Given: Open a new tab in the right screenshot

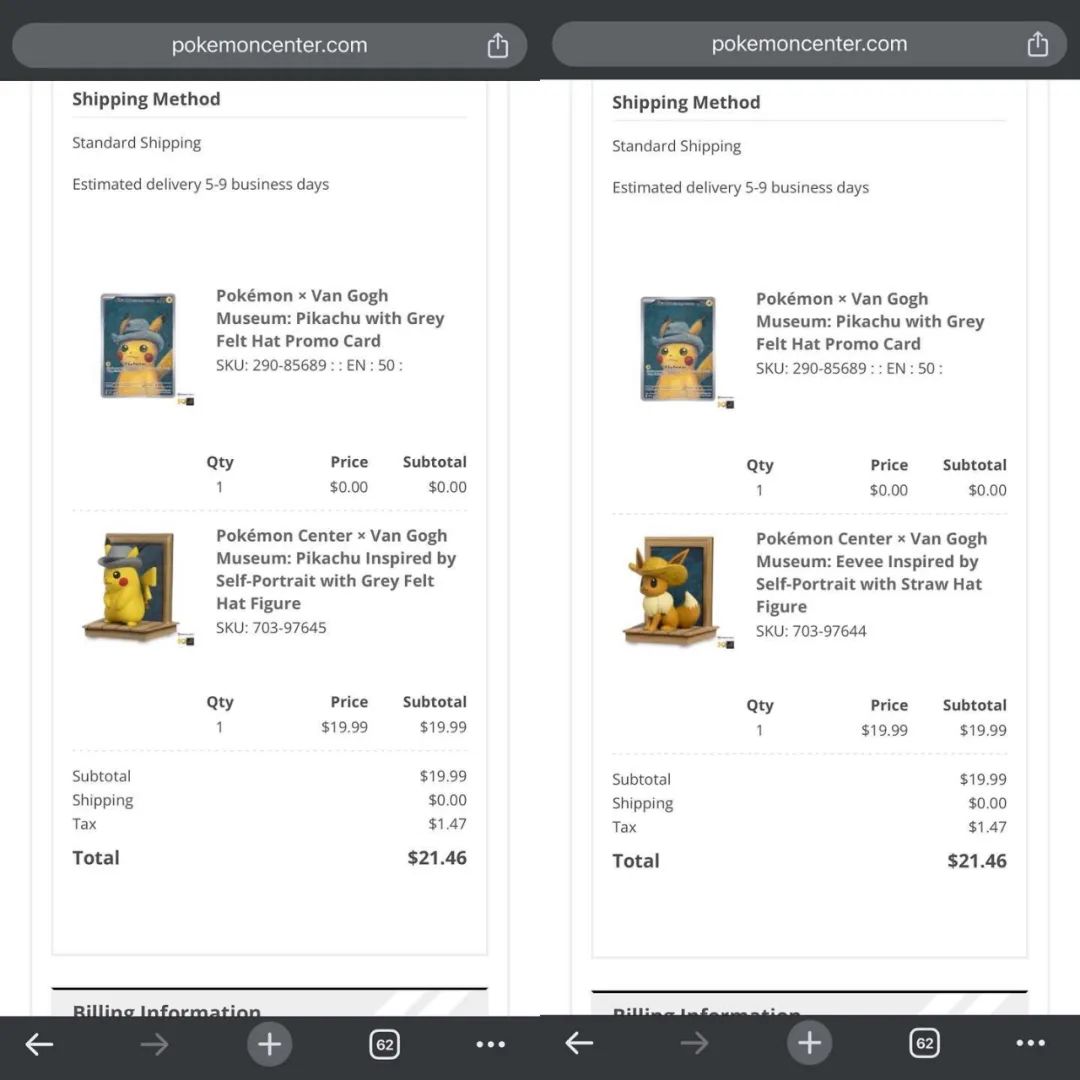Looking at the screenshot, I should 809,1043.
